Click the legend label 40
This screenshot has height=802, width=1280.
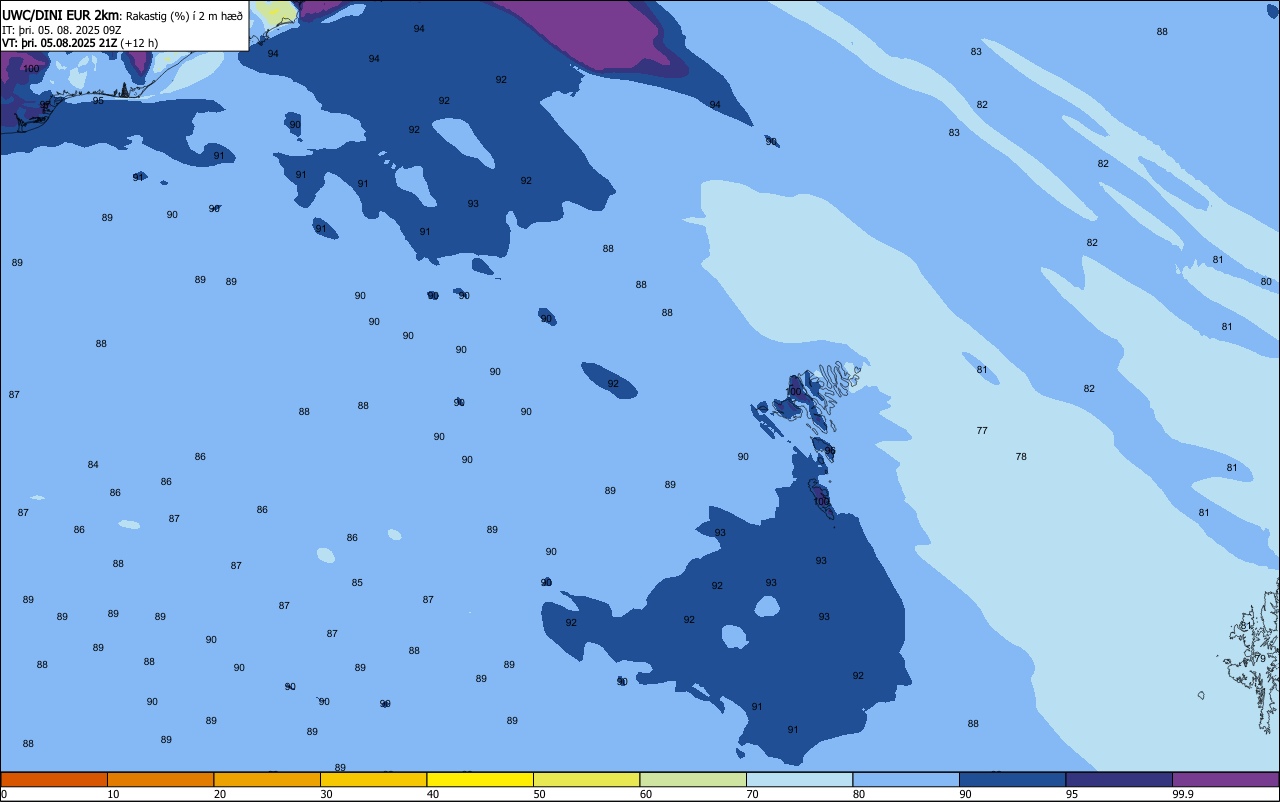point(433,794)
